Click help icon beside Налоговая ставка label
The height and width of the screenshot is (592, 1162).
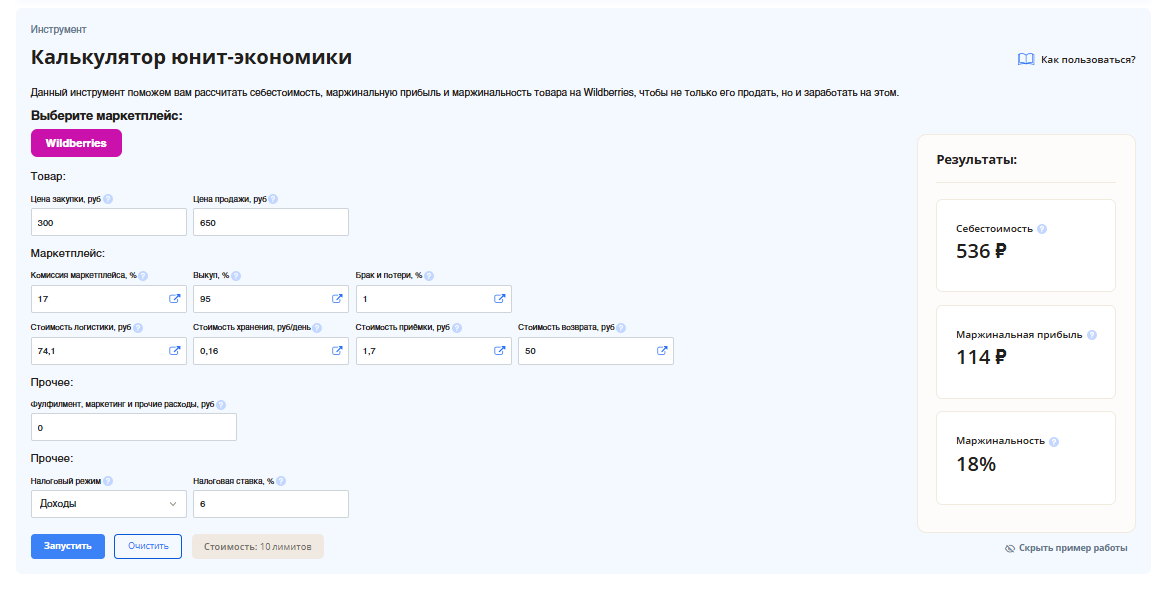(283, 481)
